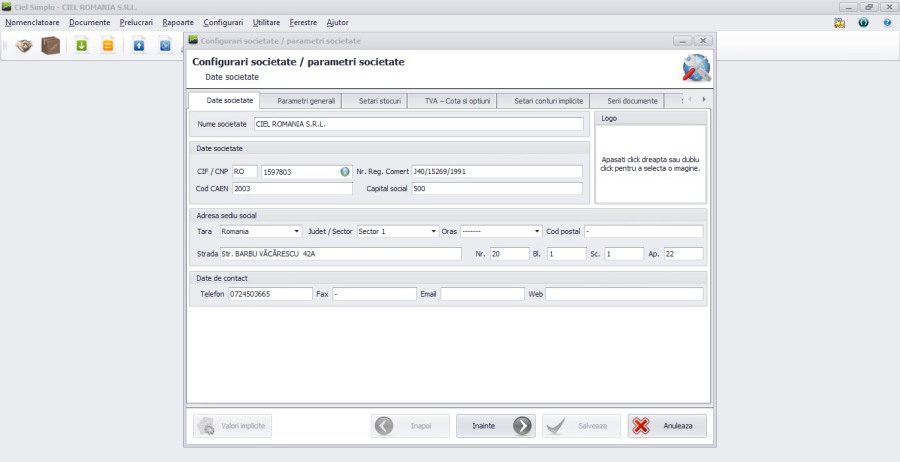The height and width of the screenshot is (462, 900).
Task: Open the Configurari menu
Action: coord(223,22)
